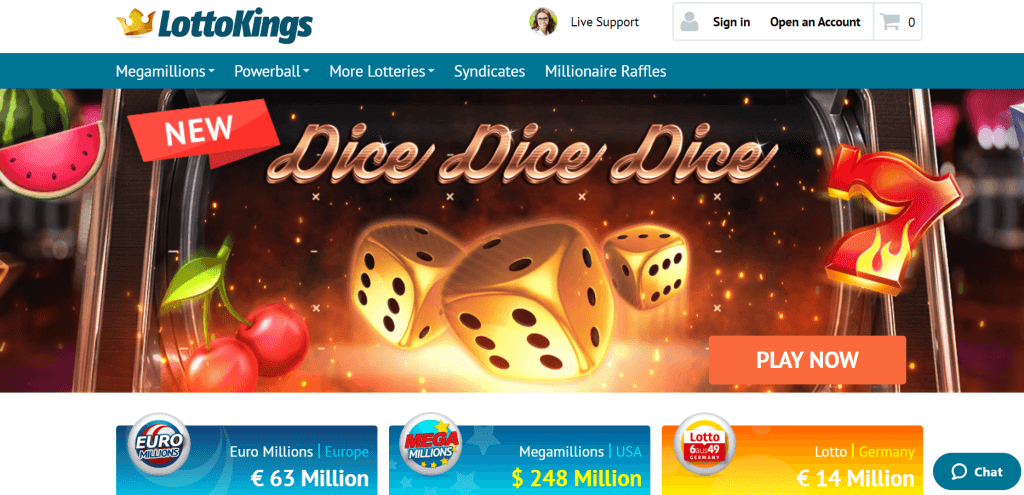
Task: Click the Live Support agent avatar
Action: click(543, 22)
